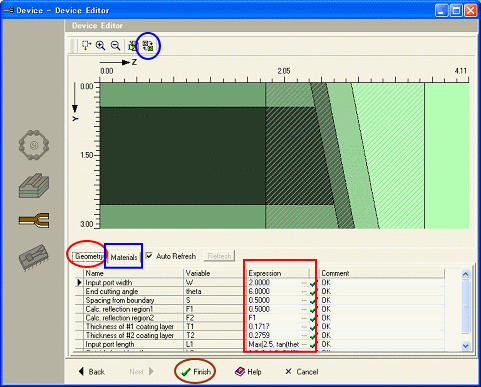Open the ridge waveguide layer sidebar icon
This screenshot has width=481, height=387.
tap(34, 185)
